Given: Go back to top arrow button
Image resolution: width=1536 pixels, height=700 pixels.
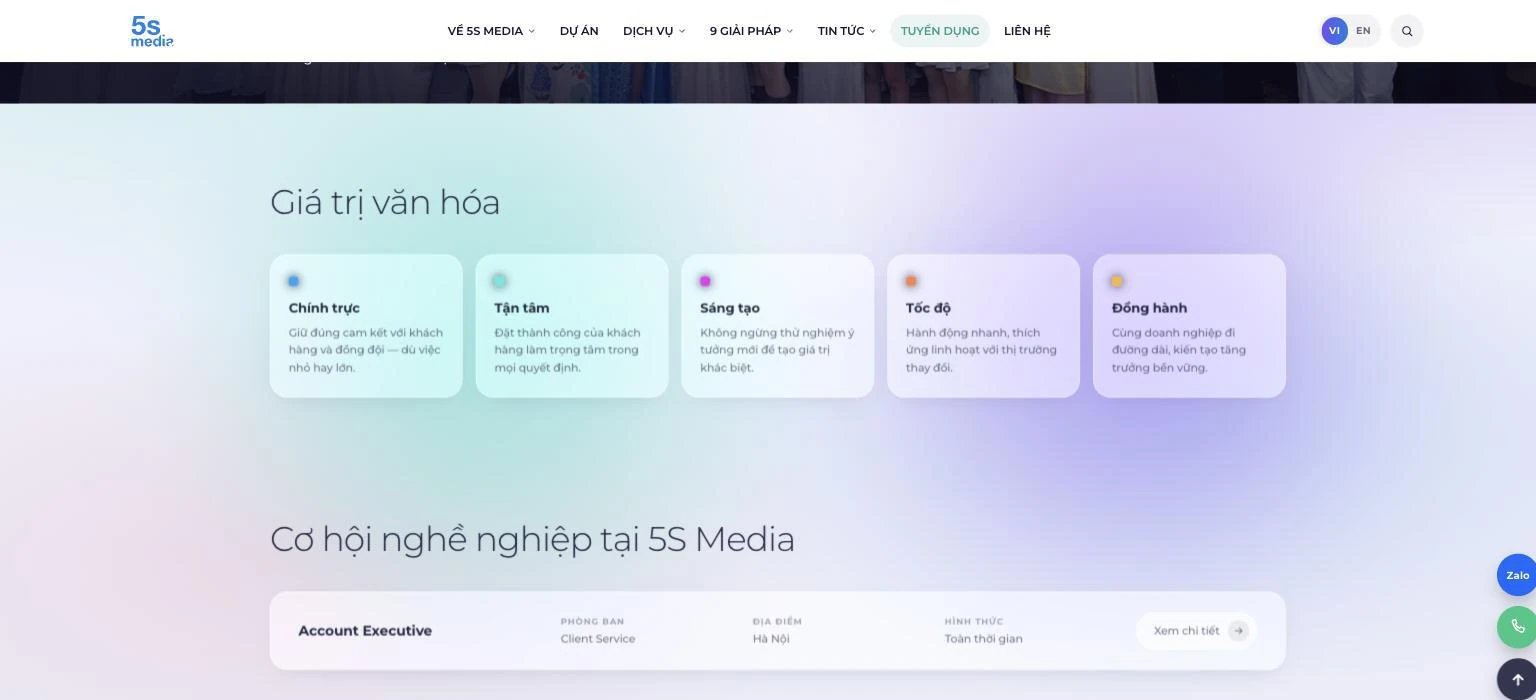Looking at the screenshot, I should click(1517, 679).
